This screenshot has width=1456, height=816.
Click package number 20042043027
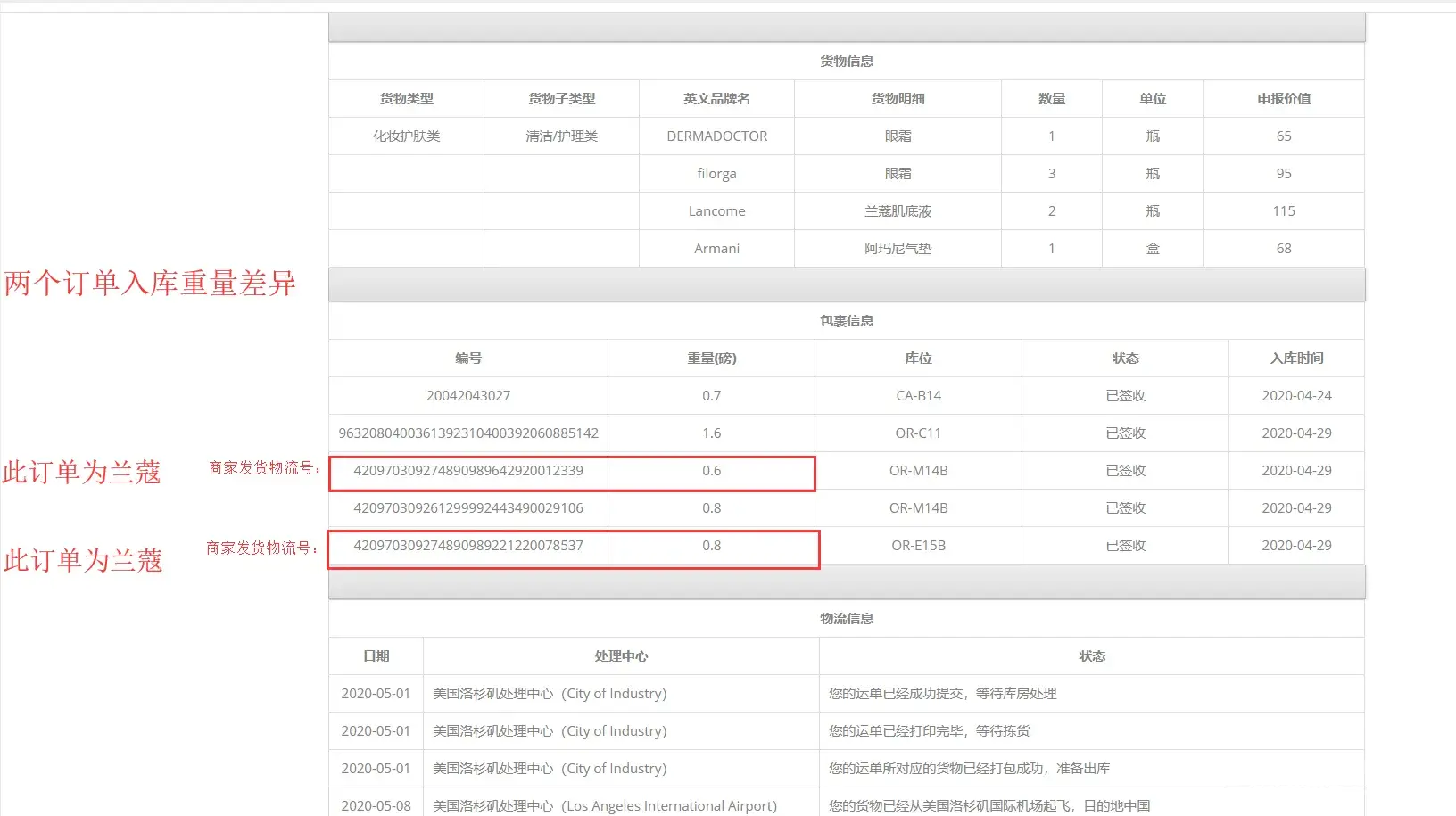(468, 396)
